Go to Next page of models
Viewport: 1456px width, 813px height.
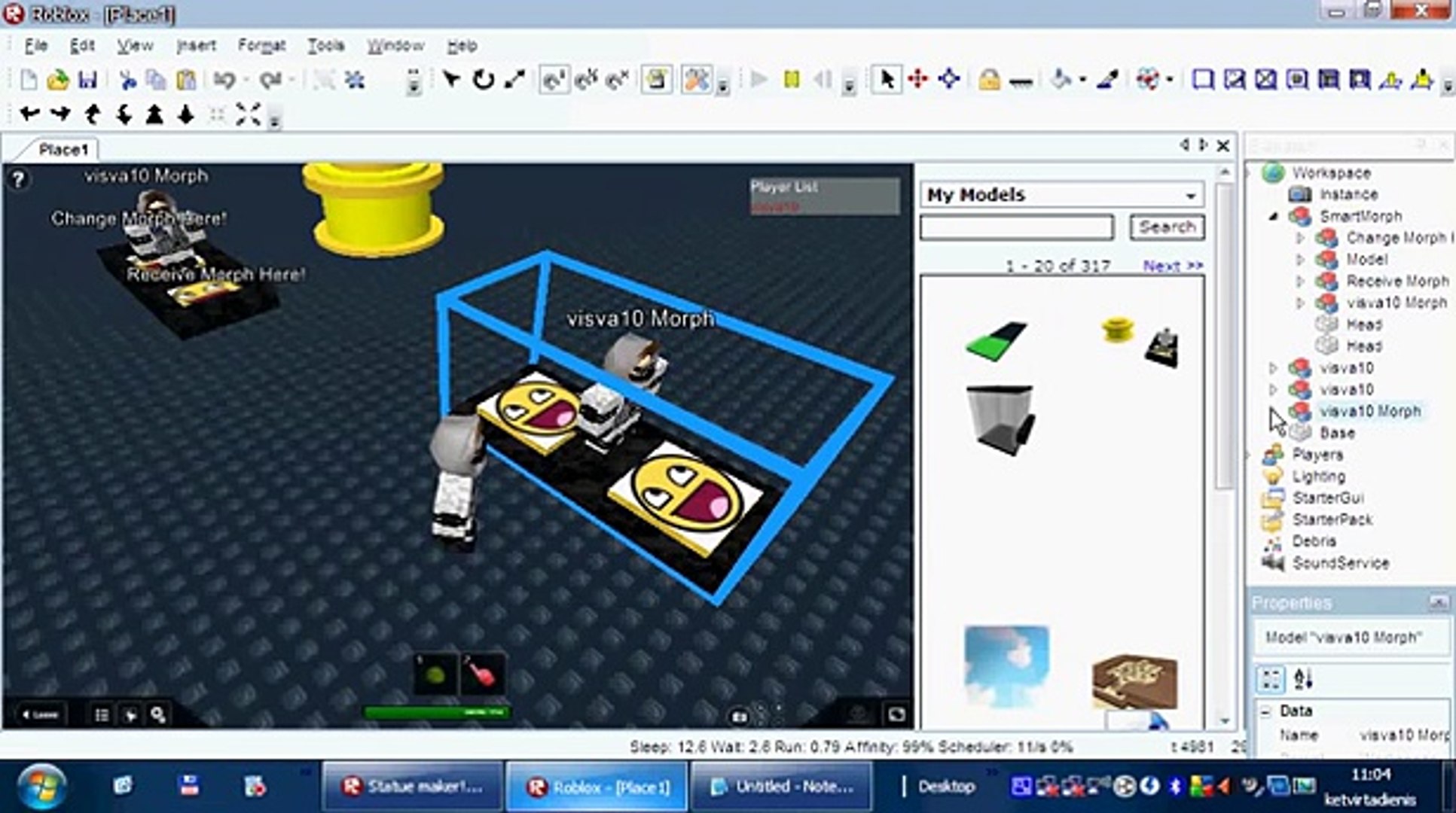[1172, 266]
